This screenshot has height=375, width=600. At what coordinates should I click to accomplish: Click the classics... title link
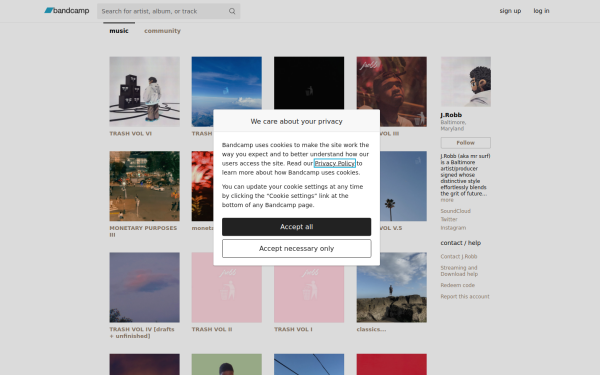tap(371, 329)
